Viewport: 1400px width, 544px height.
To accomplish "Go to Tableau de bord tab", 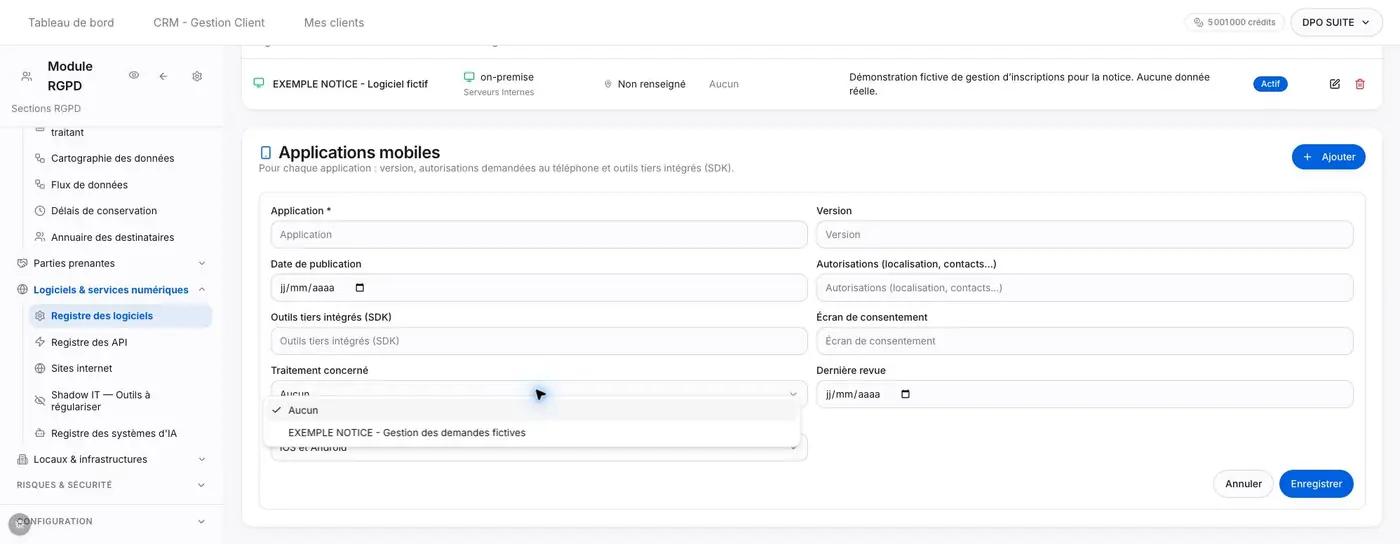I will coord(71,22).
